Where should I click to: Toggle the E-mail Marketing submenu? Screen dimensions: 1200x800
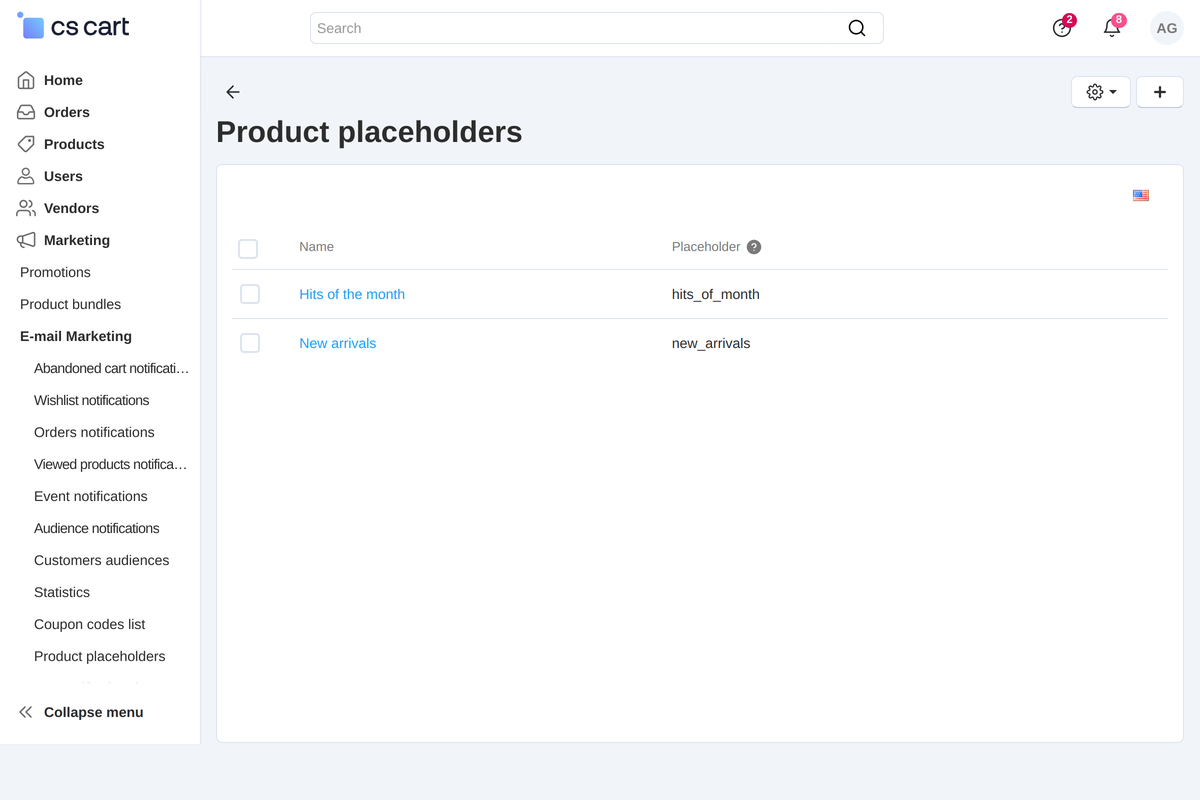pos(76,336)
